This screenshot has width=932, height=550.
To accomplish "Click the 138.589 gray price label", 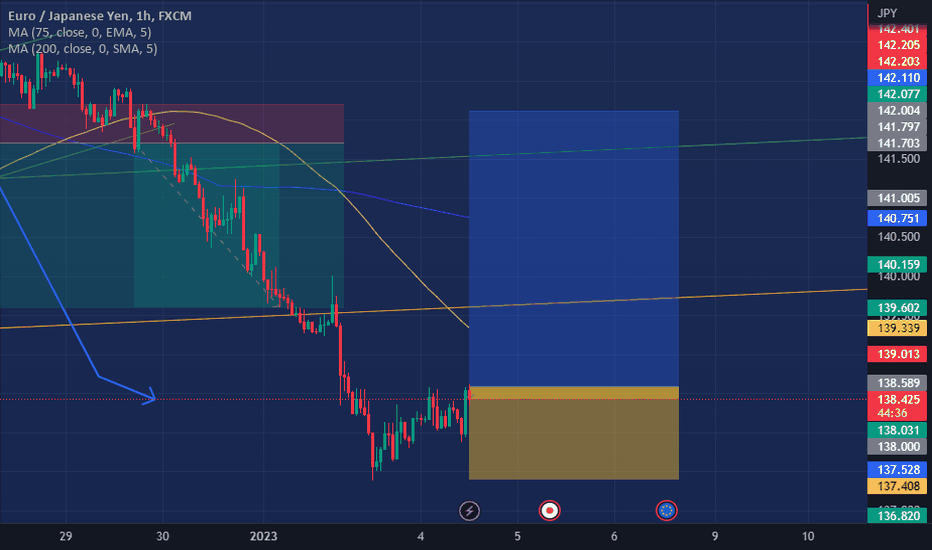I will (x=898, y=383).
